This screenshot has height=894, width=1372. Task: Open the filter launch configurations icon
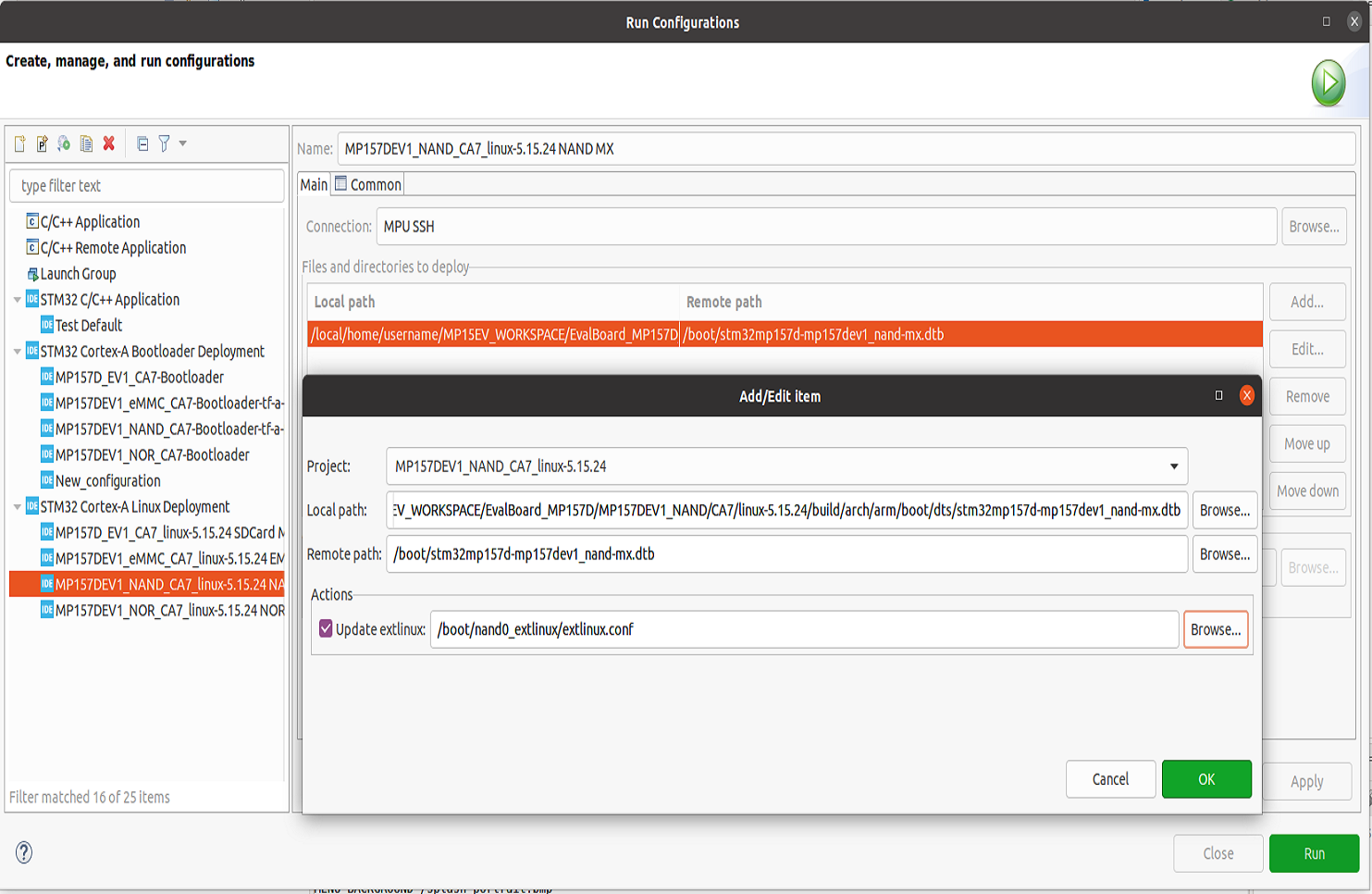164,143
